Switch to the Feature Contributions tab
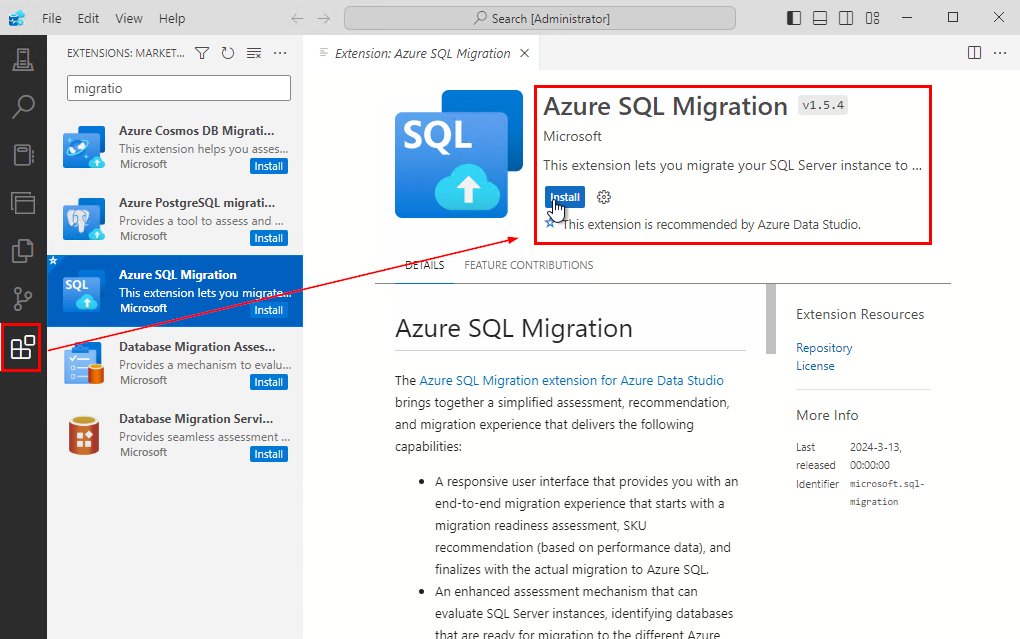Image resolution: width=1020 pixels, height=639 pixels. 526,264
